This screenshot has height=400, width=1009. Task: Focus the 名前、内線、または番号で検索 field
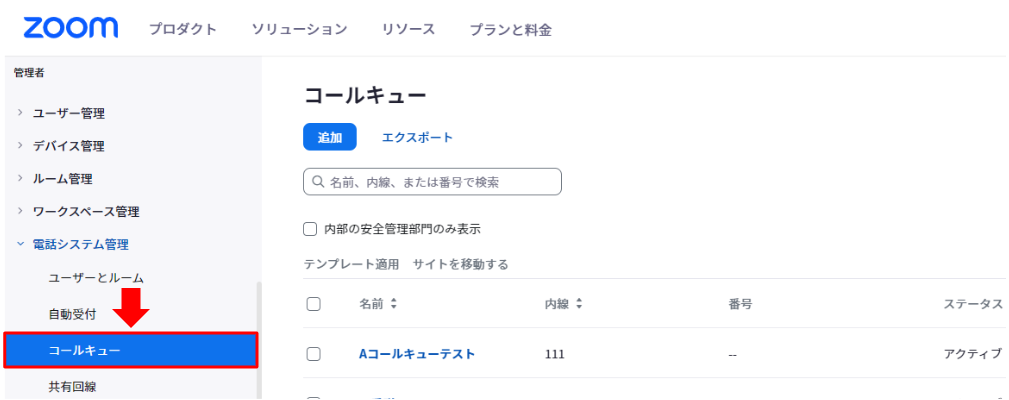(432, 182)
